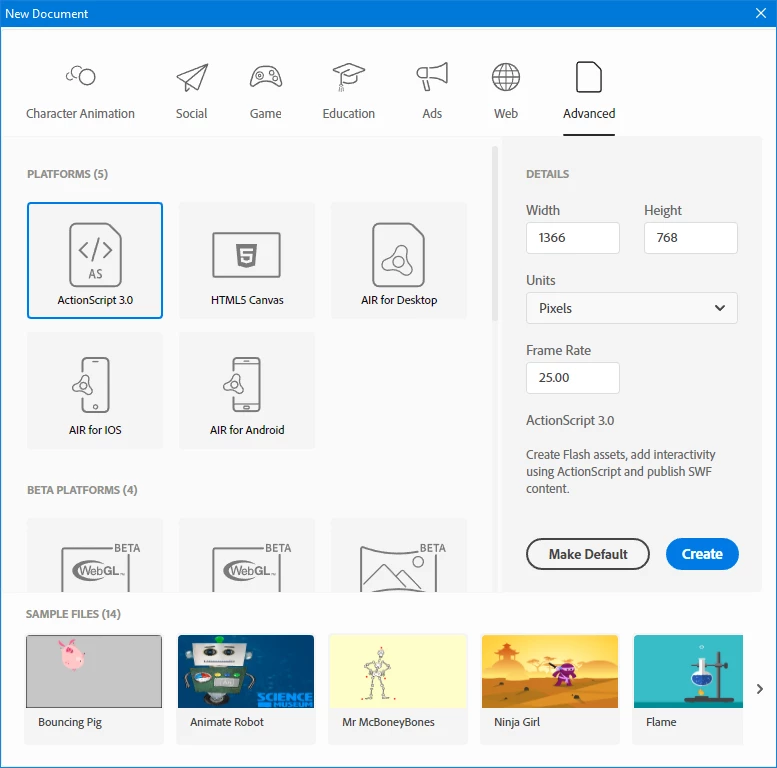
Task: Select the AIR for Desktop platform
Action: 399,260
